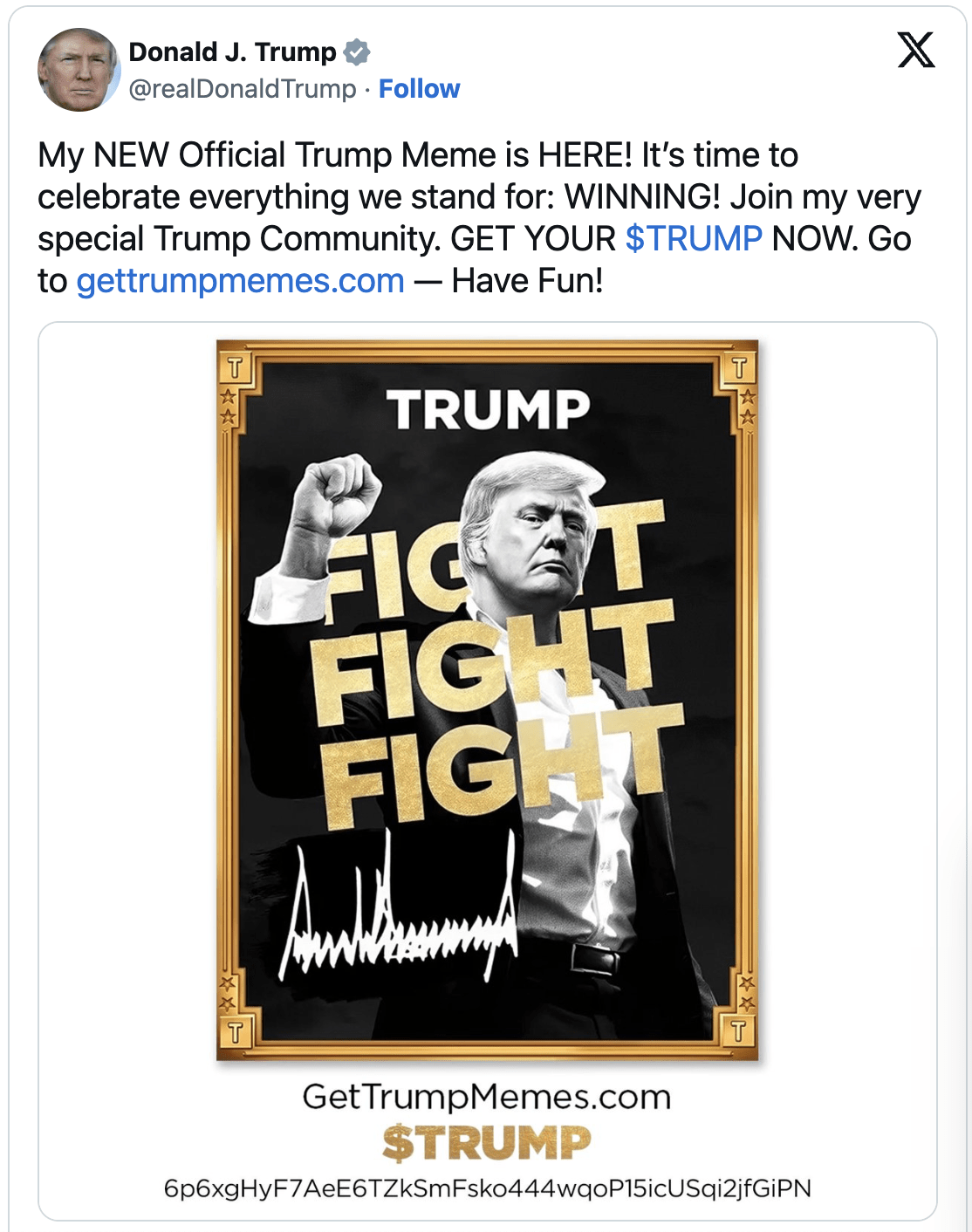Image resolution: width=972 pixels, height=1232 pixels.
Task: Select the contract address string
Action: pyautogui.click(x=487, y=1188)
